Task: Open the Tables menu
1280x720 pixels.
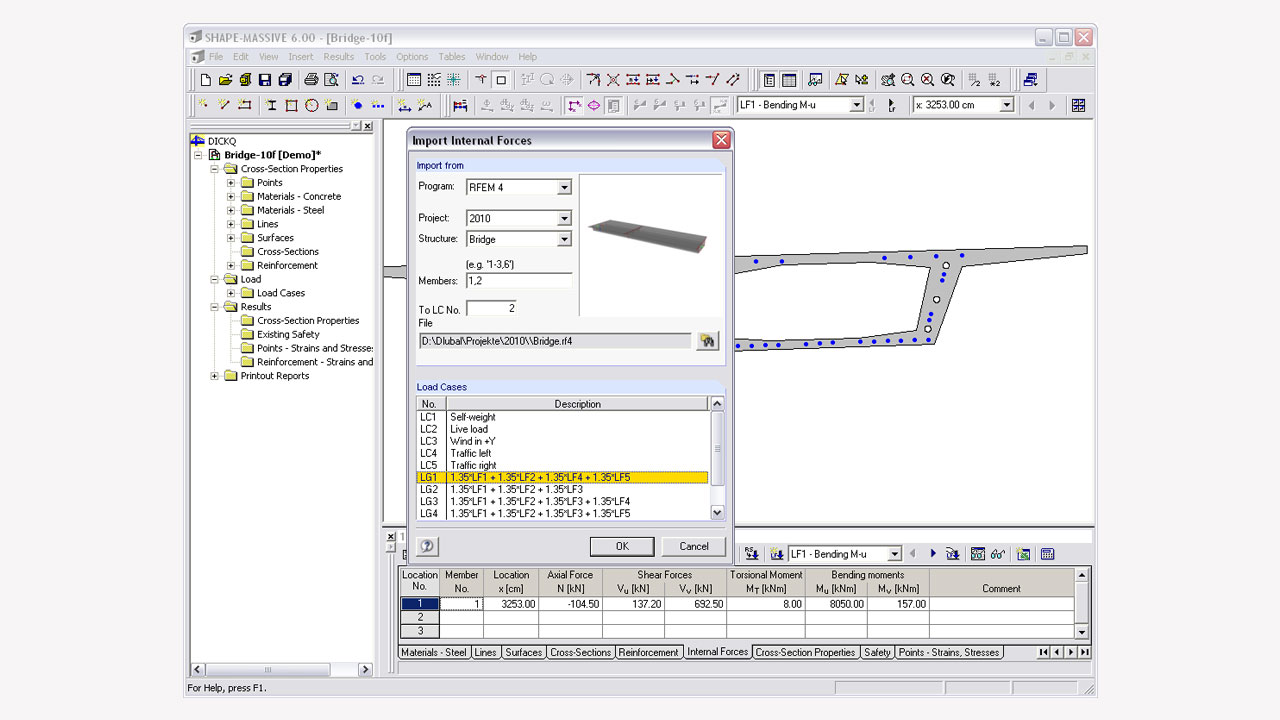Action: click(x=451, y=57)
